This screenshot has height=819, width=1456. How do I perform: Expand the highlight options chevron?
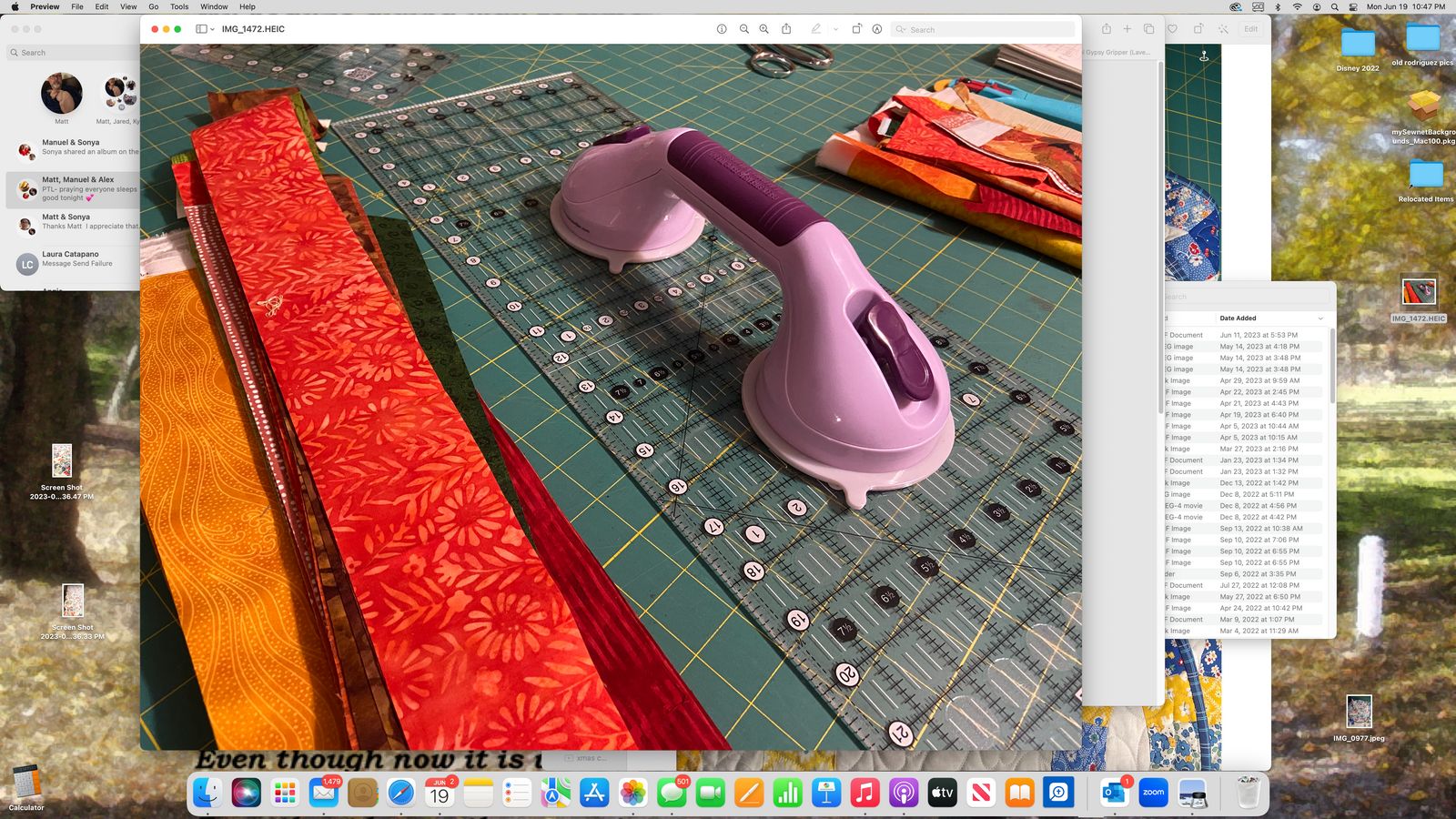tap(835, 29)
